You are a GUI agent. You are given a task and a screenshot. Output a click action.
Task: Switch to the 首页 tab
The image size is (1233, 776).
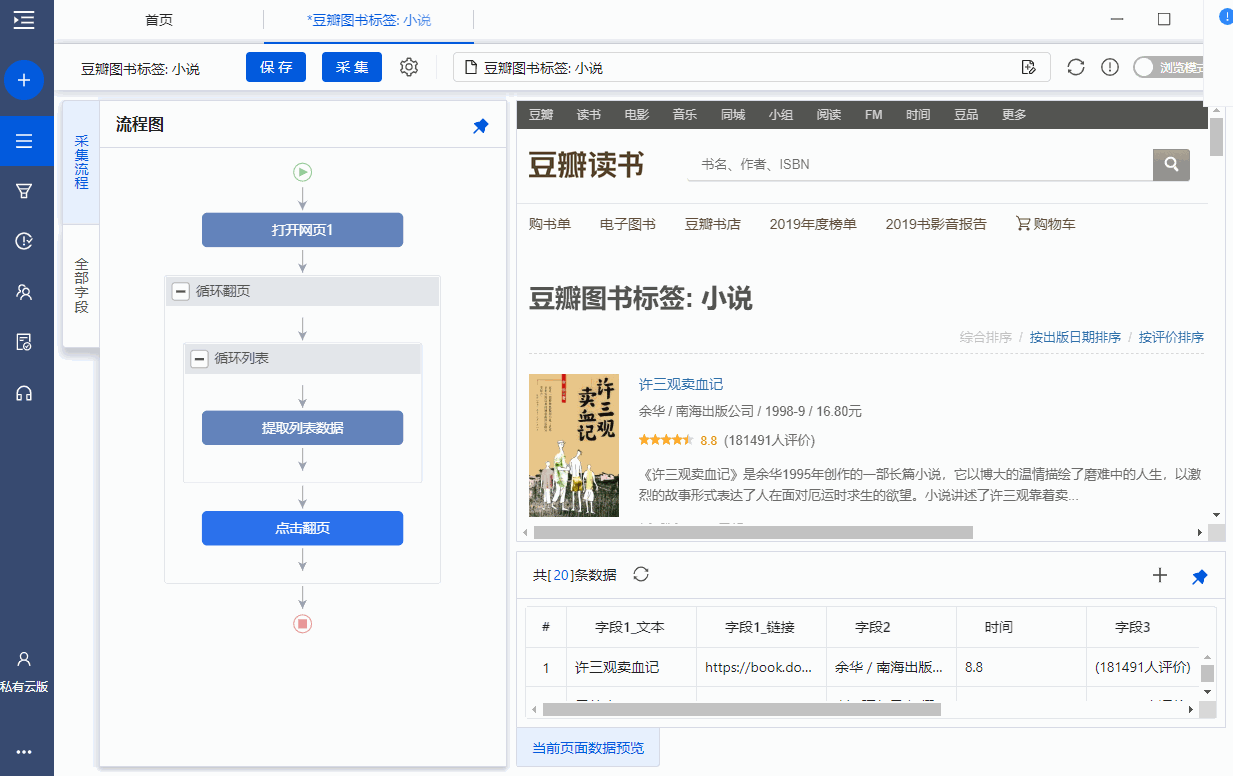(159, 20)
